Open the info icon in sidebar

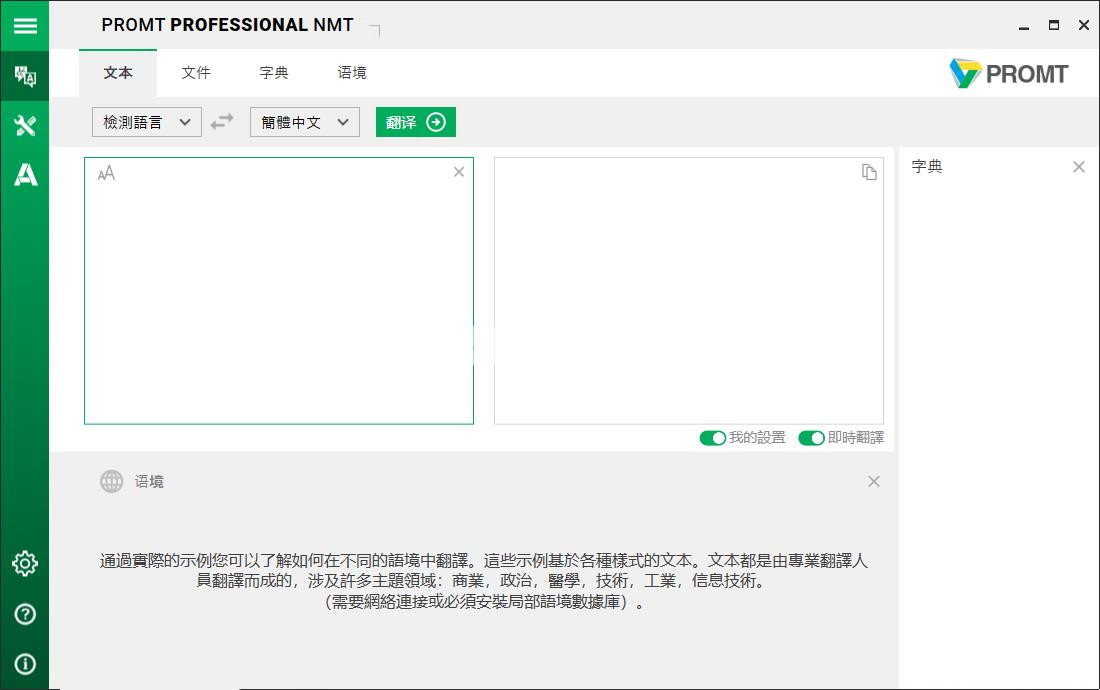tap(25, 664)
